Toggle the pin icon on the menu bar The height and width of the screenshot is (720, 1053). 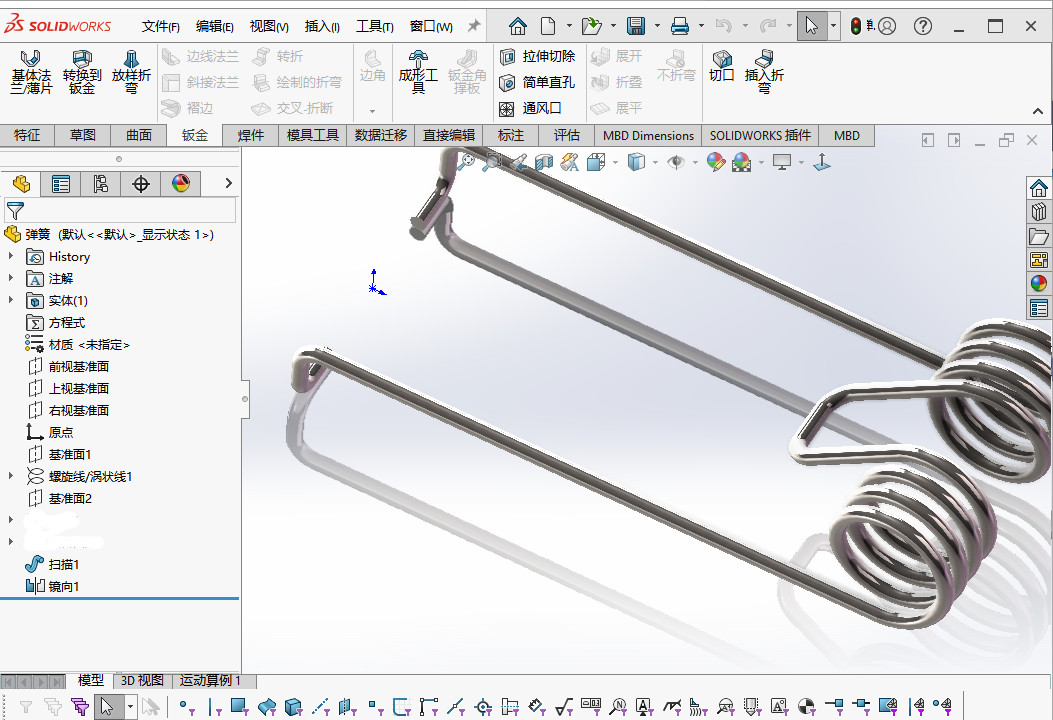click(474, 26)
